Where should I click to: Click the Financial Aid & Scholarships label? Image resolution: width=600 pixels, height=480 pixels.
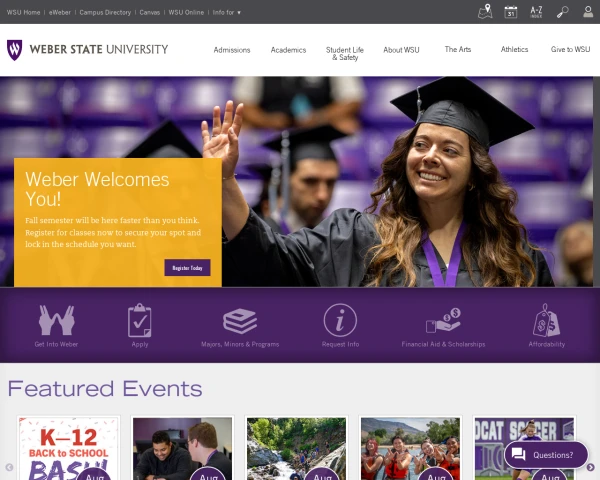443,344
